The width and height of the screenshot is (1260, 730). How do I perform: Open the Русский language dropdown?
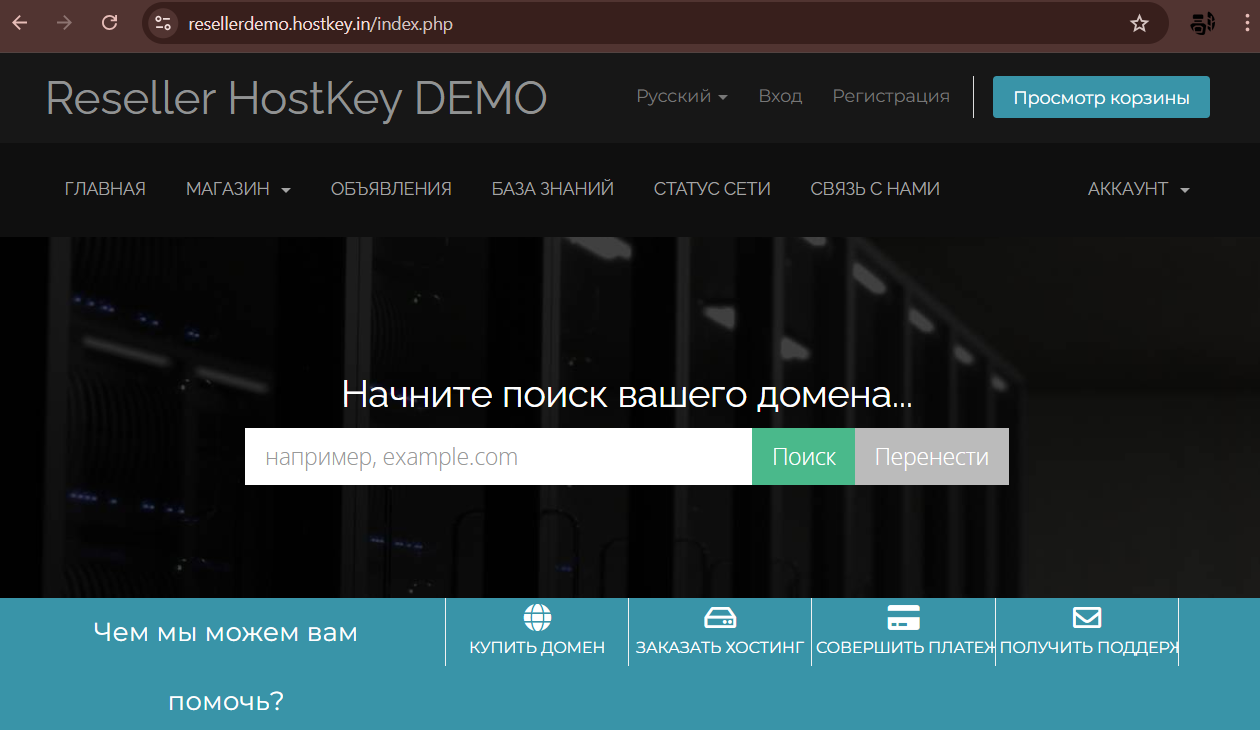[682, 97]
